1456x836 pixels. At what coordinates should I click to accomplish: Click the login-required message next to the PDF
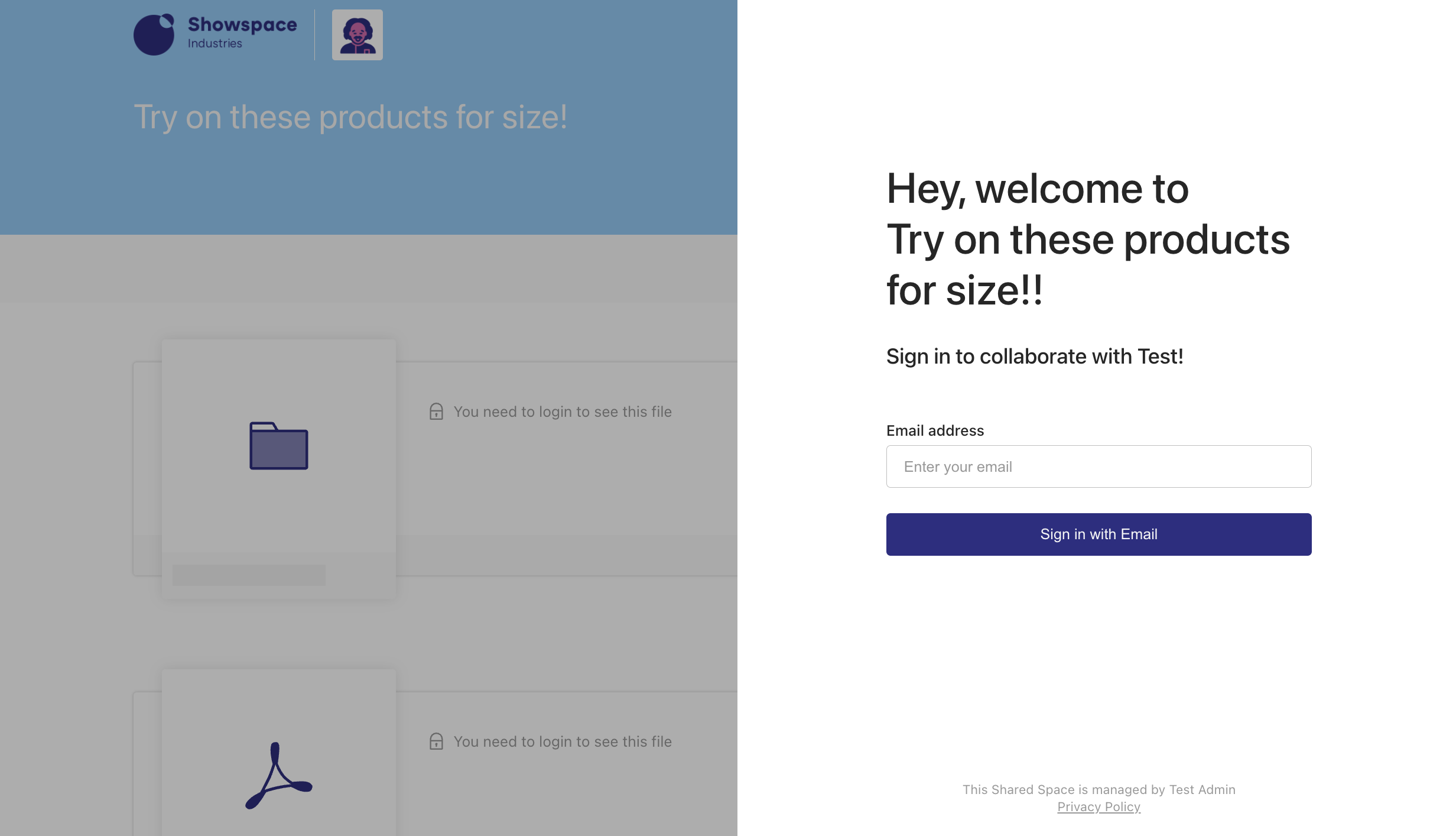[562, 741]
